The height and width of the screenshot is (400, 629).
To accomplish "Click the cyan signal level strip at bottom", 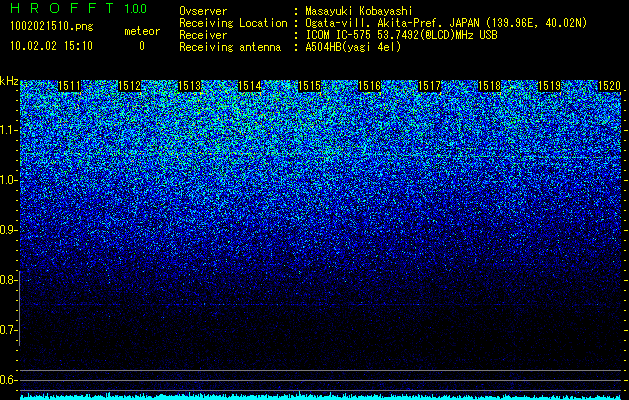I will point(323,397).
